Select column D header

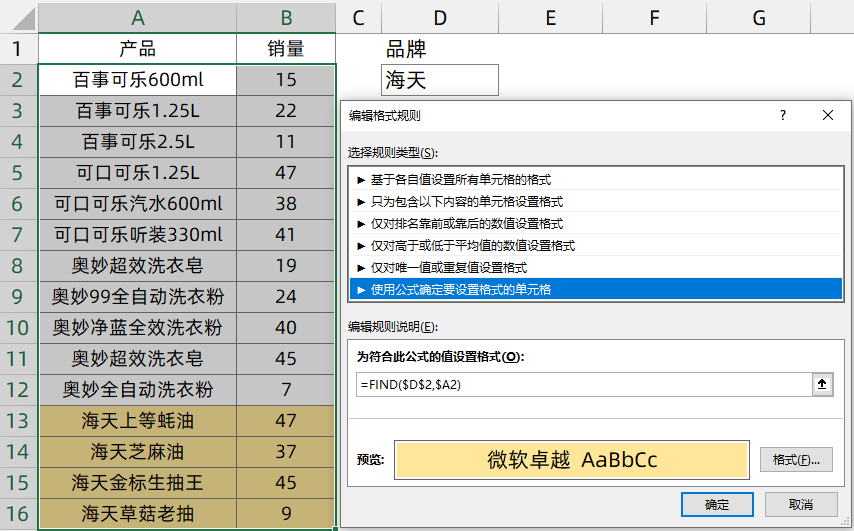pyautogui.click(x=440, y=18)
